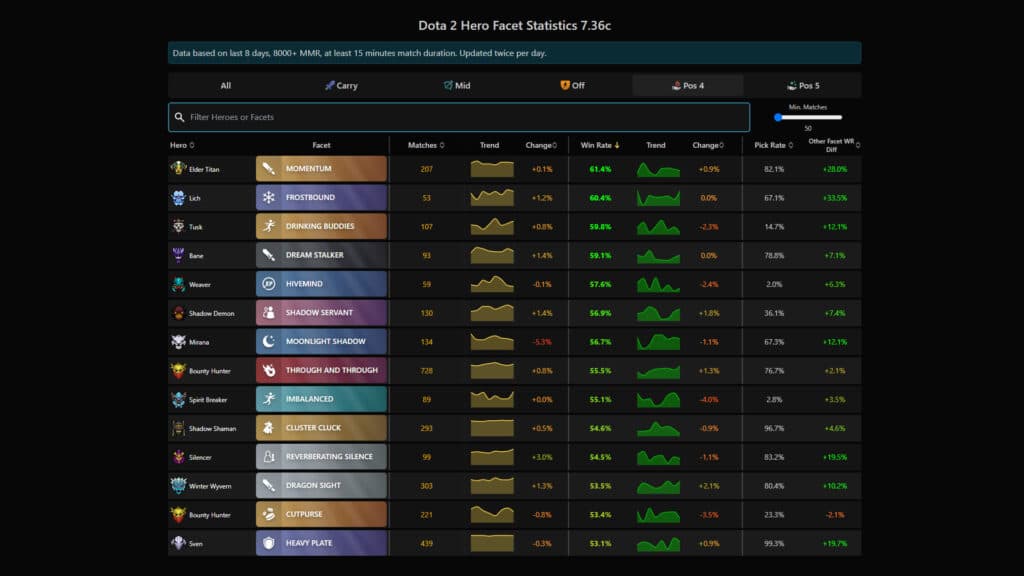This screenshot has width=1024, height=576.
Task: Click the Heavy Plate shield facet icon
Action: coord(269,543)
